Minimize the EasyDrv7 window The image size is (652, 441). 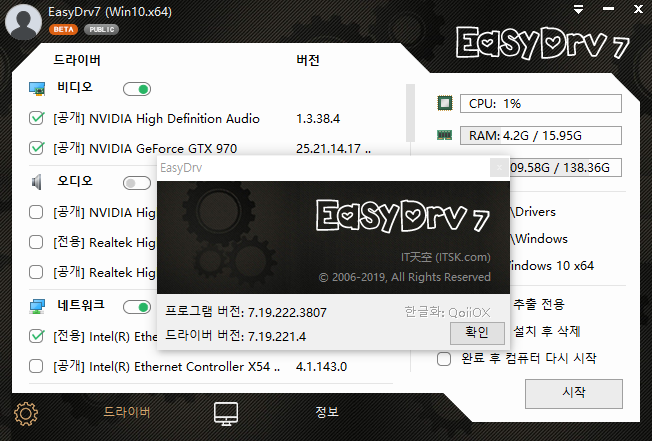click(x=608, y=9)
